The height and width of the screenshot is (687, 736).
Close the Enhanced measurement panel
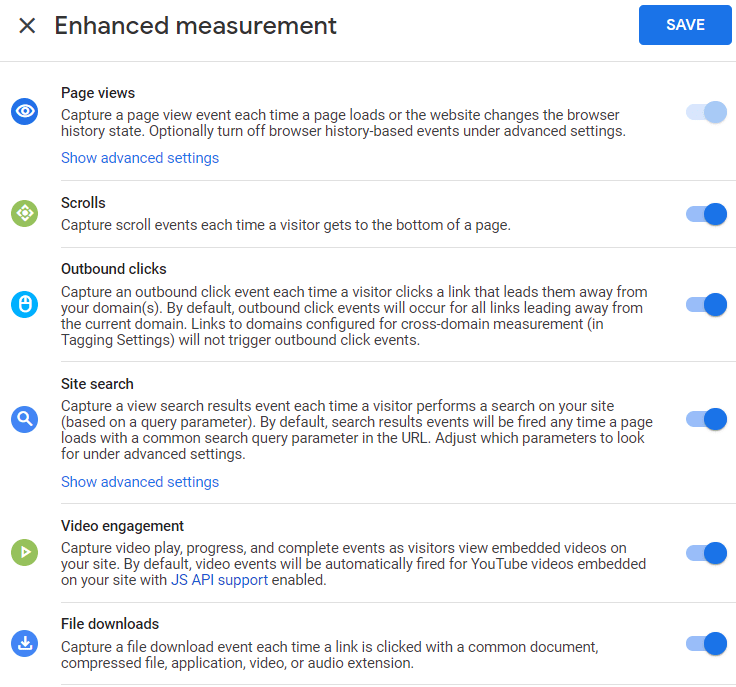[x=27, y=25]
